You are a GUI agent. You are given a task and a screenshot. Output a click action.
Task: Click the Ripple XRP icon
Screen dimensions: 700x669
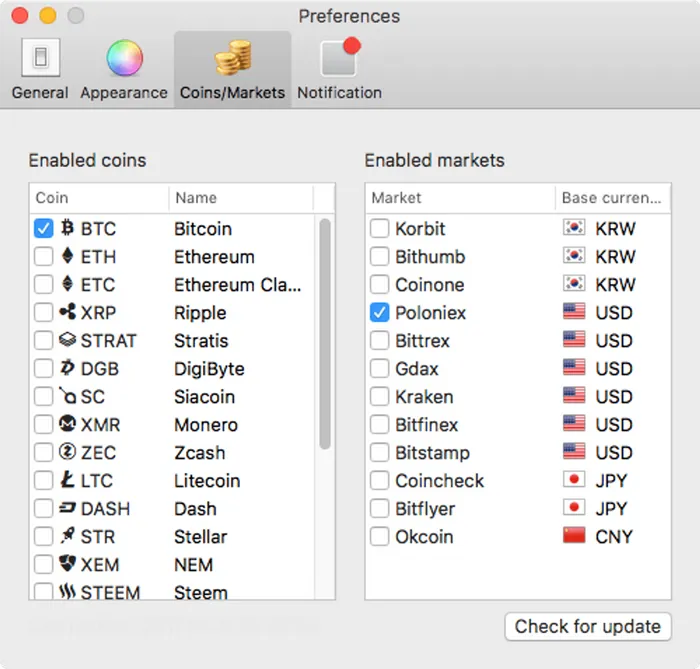[x=68, y=313]
